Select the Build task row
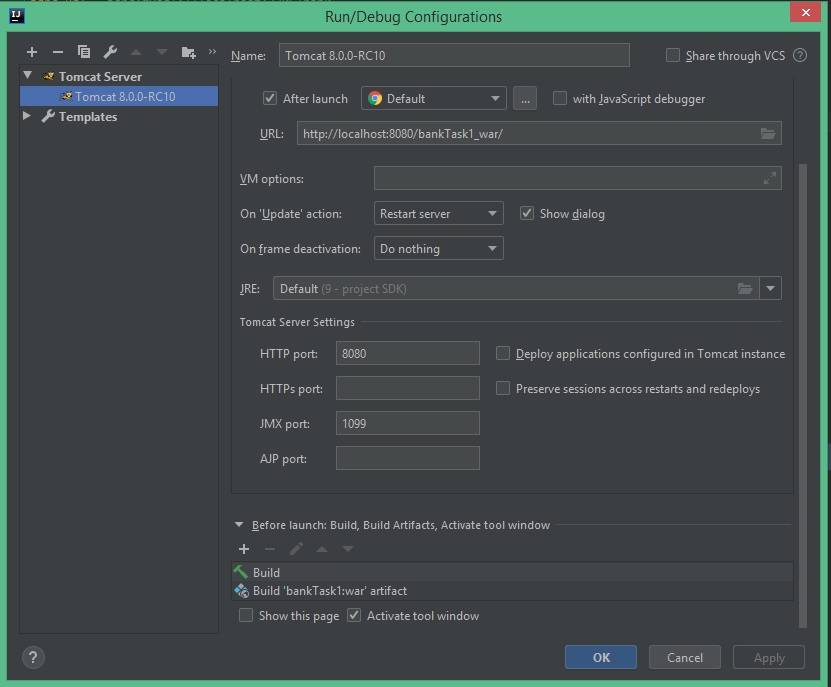 pyautogui.click(x=512, y=572)
